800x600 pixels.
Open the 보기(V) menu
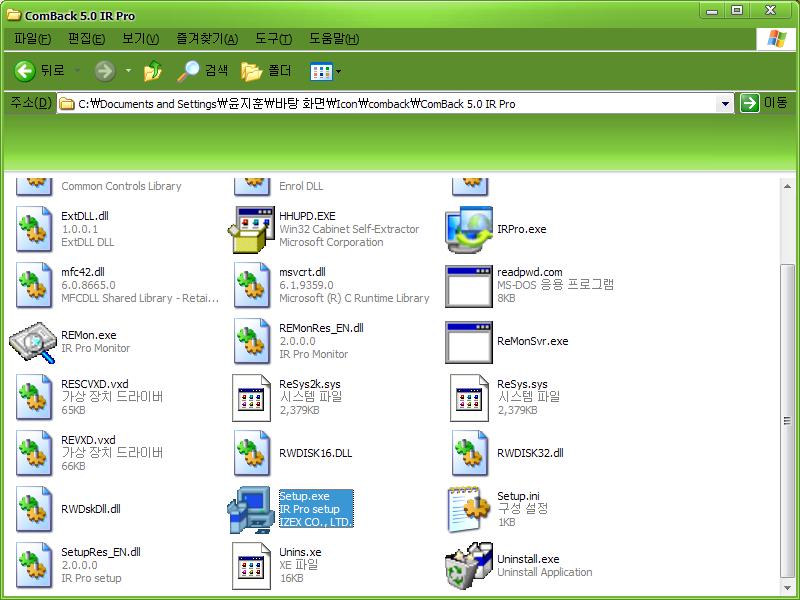pyautogui.click(x=140, y=39)
